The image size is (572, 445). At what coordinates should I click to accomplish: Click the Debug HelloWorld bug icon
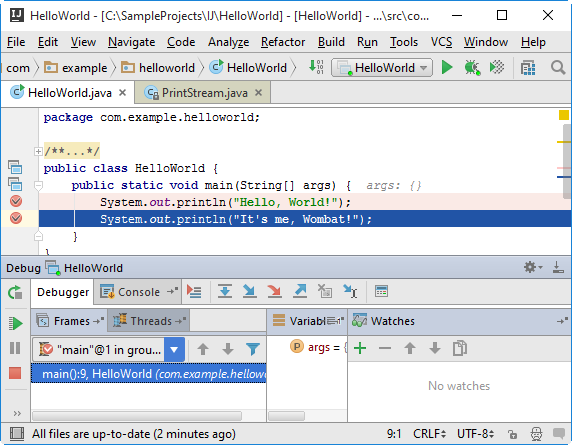pos(472,67)
